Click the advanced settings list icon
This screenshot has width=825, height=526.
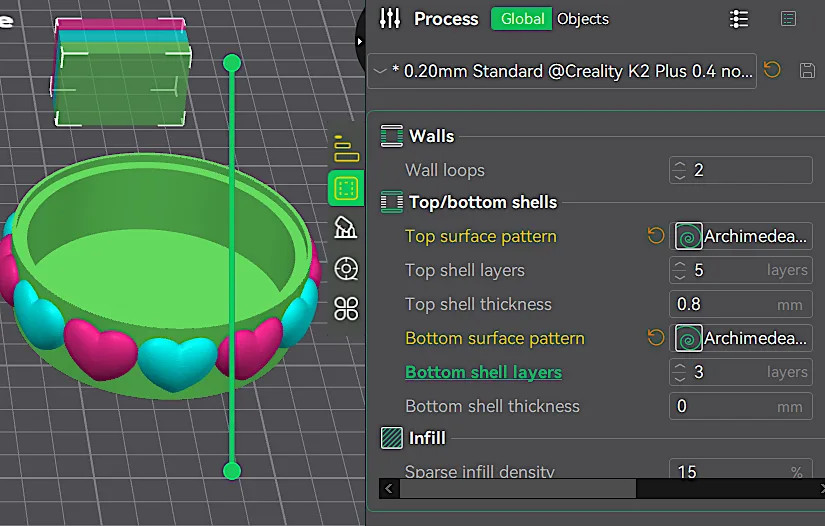point(739,19)
